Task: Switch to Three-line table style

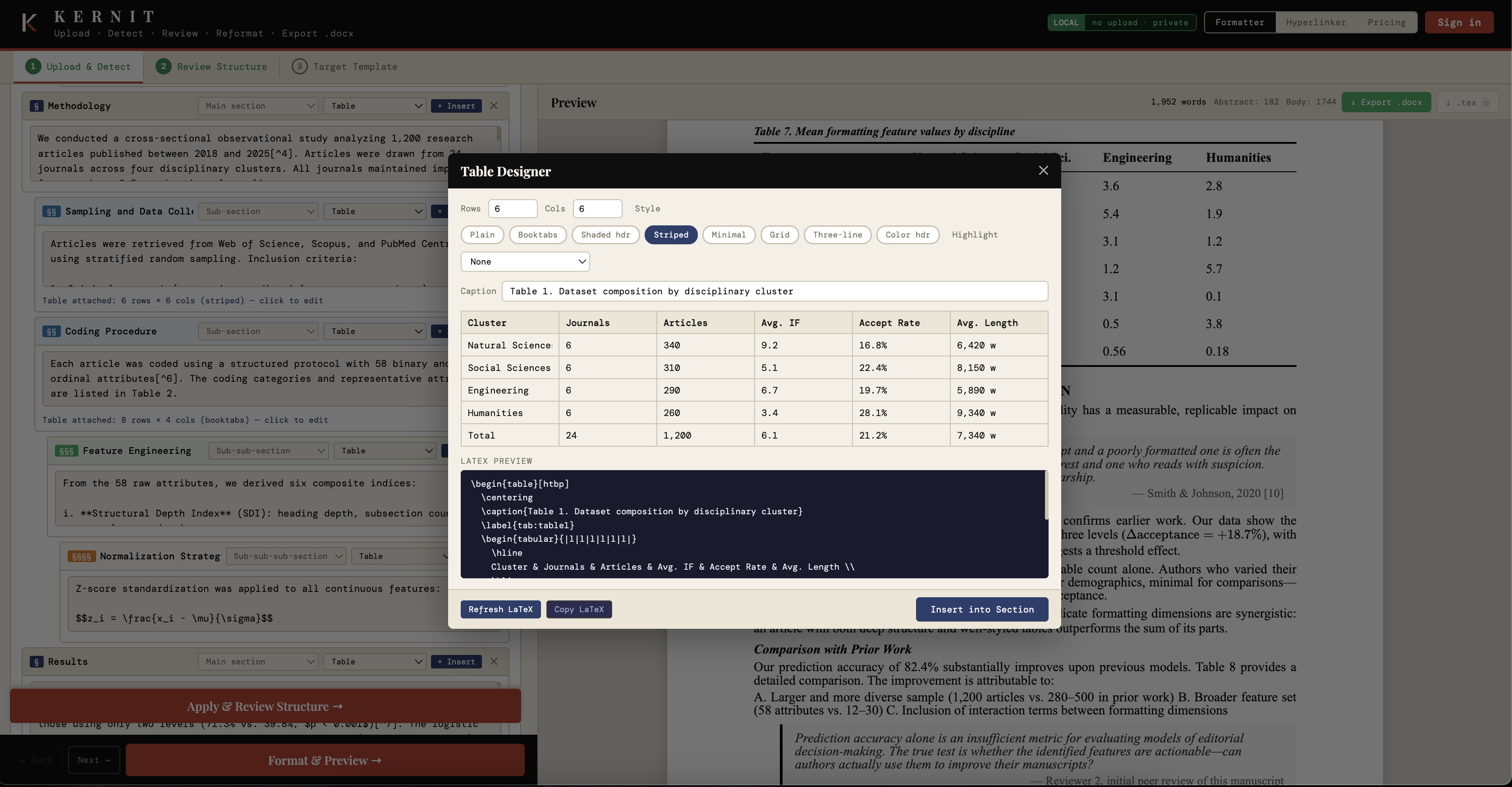Action: click(837, 235)
